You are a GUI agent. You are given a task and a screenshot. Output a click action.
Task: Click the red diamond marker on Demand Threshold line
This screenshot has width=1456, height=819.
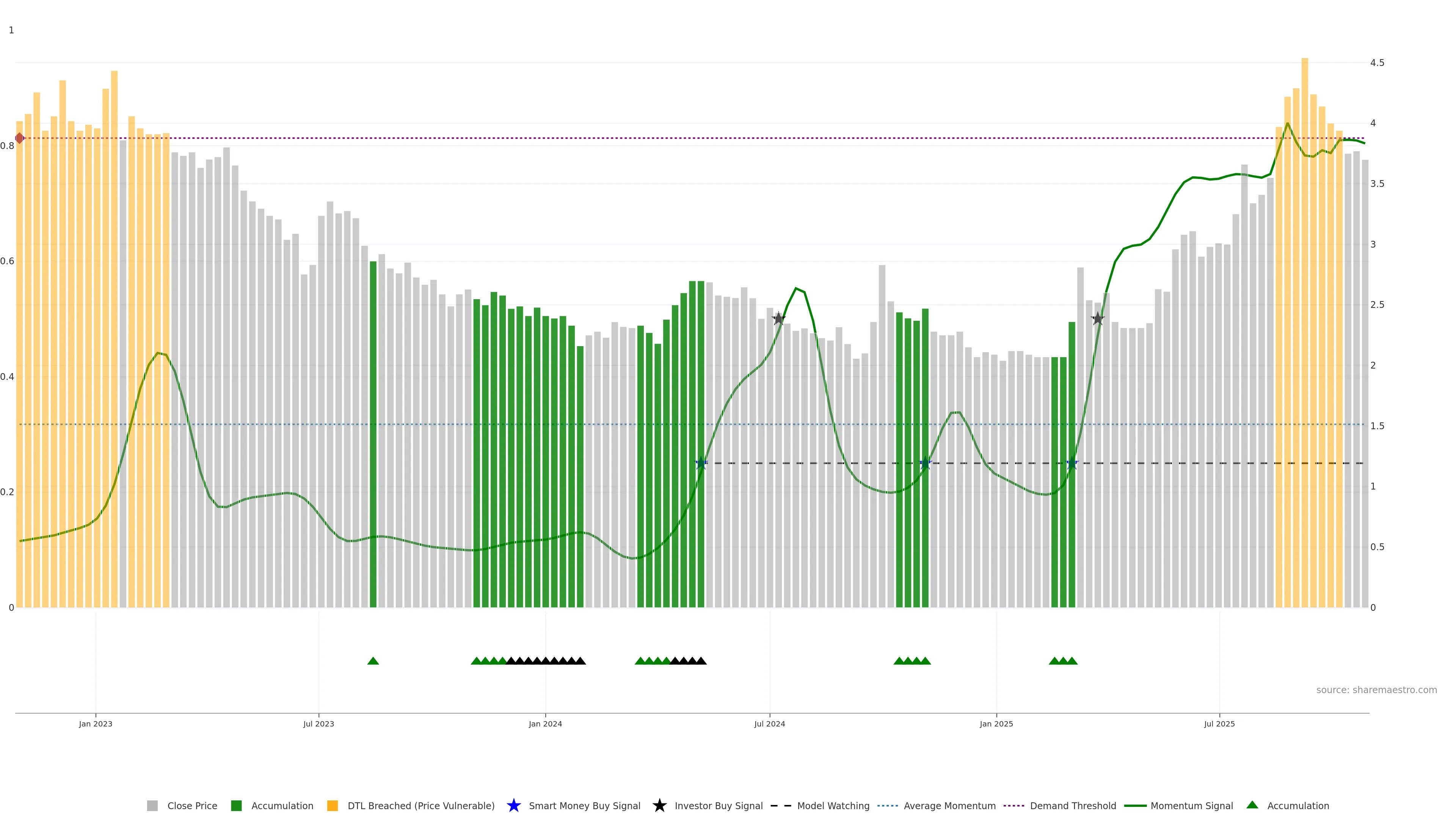click(20, 138)
